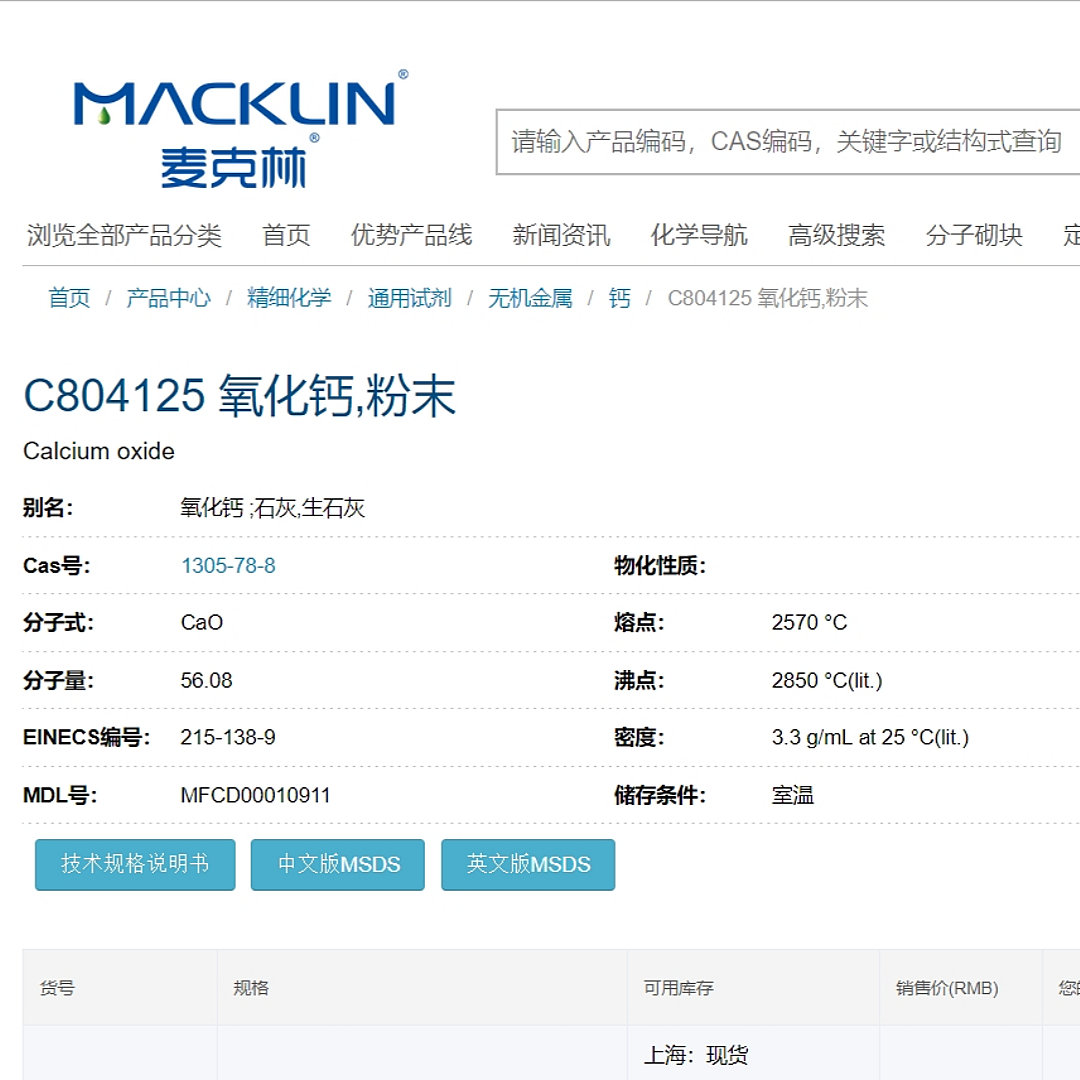Focus the product search input field
The image size is (1080, 1080).
(788, 142)
